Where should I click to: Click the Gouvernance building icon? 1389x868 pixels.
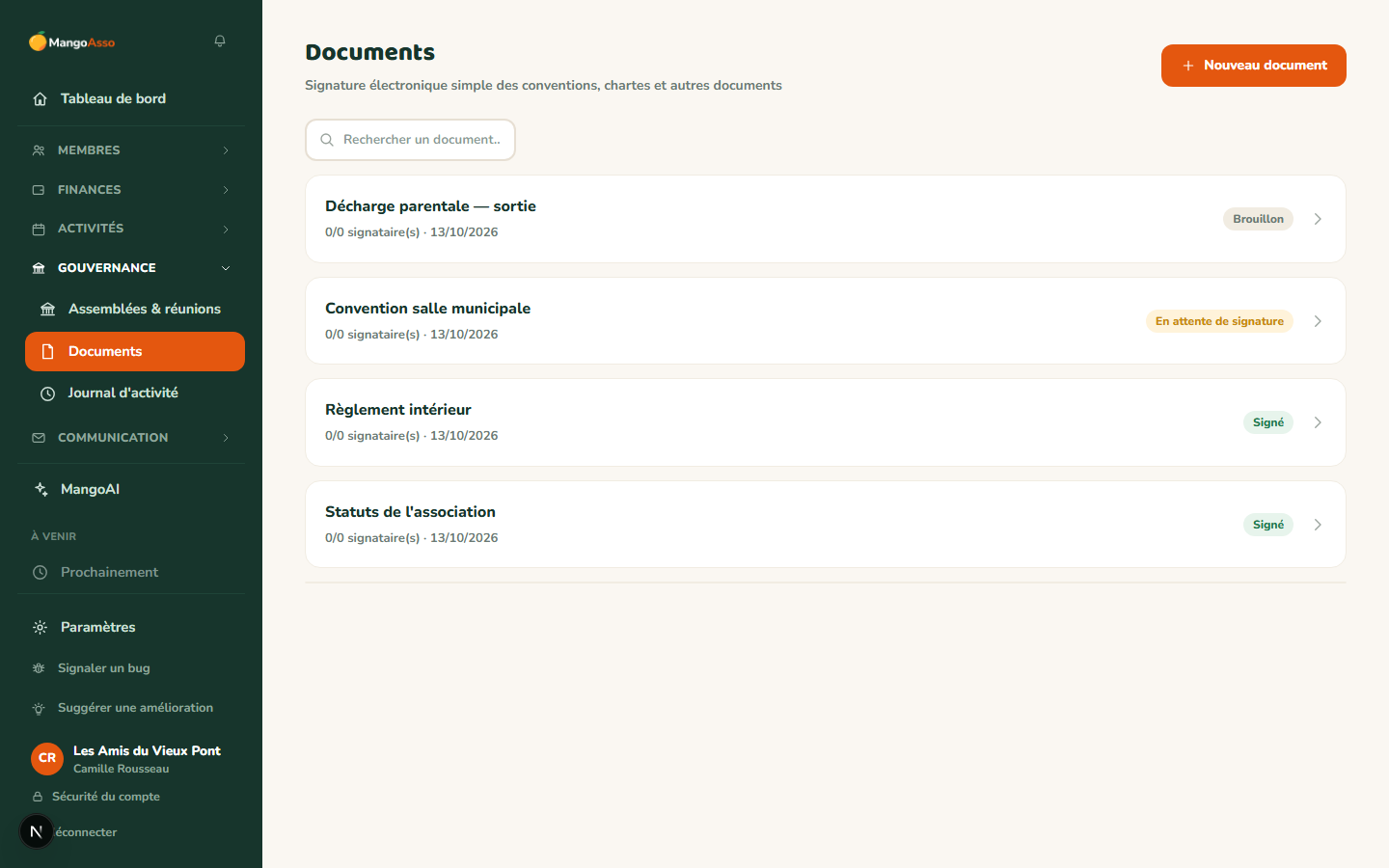pyautogui.click(x=39, y=268)
